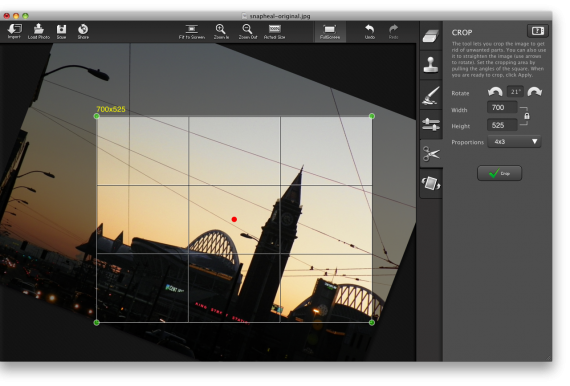
Task: Click the snapheal-original.jpg window title
Action: (280, 16)
